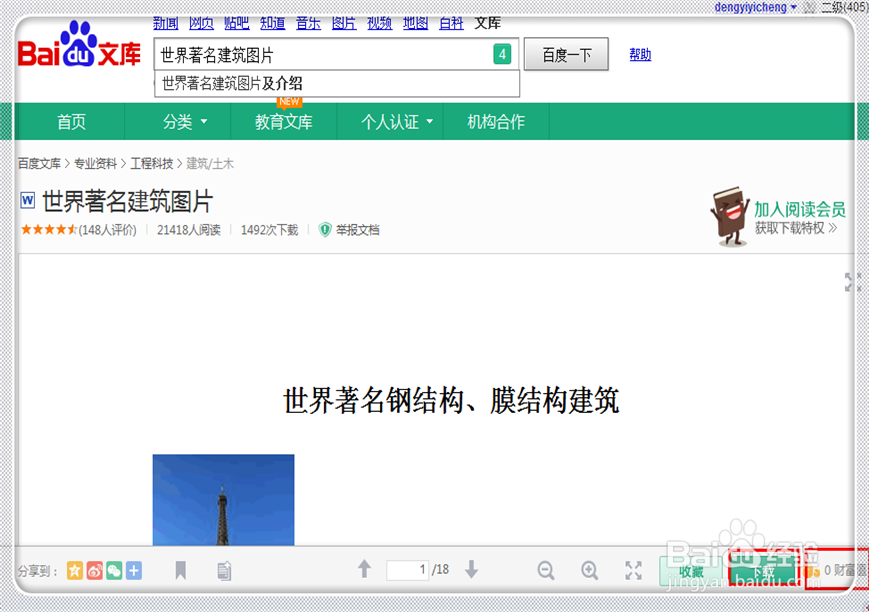
Task: Select the copy document icon
Action: pos(224,570)
